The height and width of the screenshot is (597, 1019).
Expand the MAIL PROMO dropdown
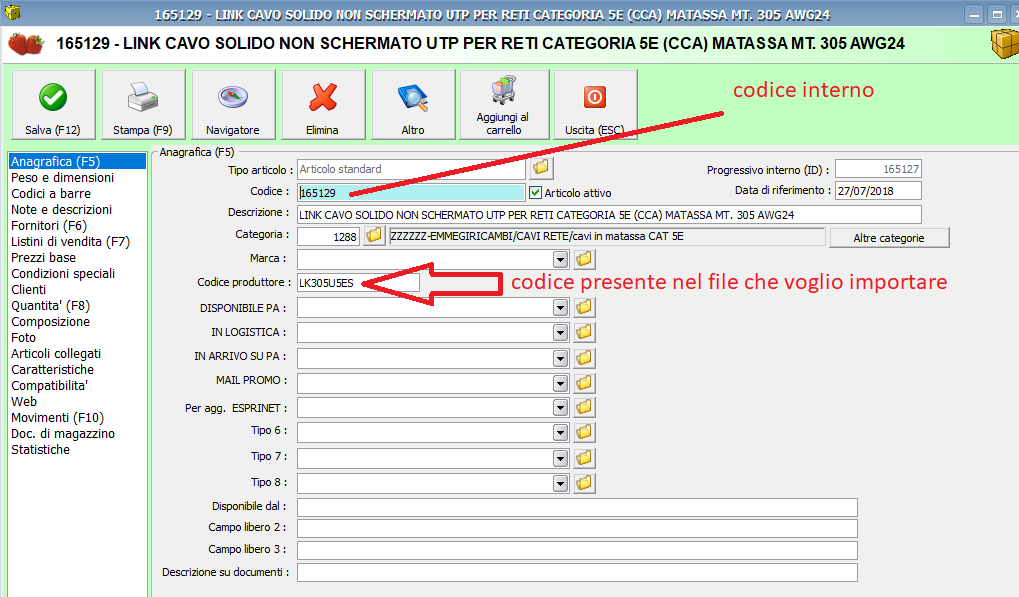(x=560, y=383)
